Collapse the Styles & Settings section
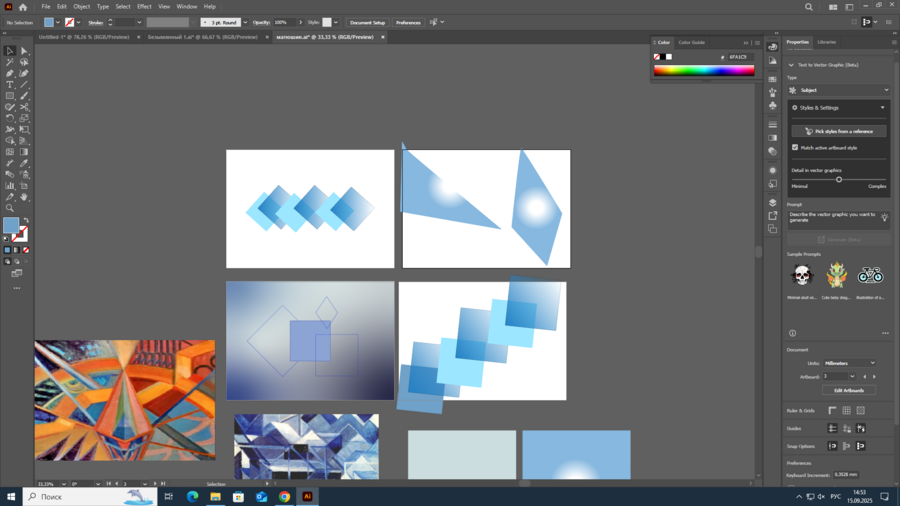This screenshot has width=900, height=506. coord(882,108)
